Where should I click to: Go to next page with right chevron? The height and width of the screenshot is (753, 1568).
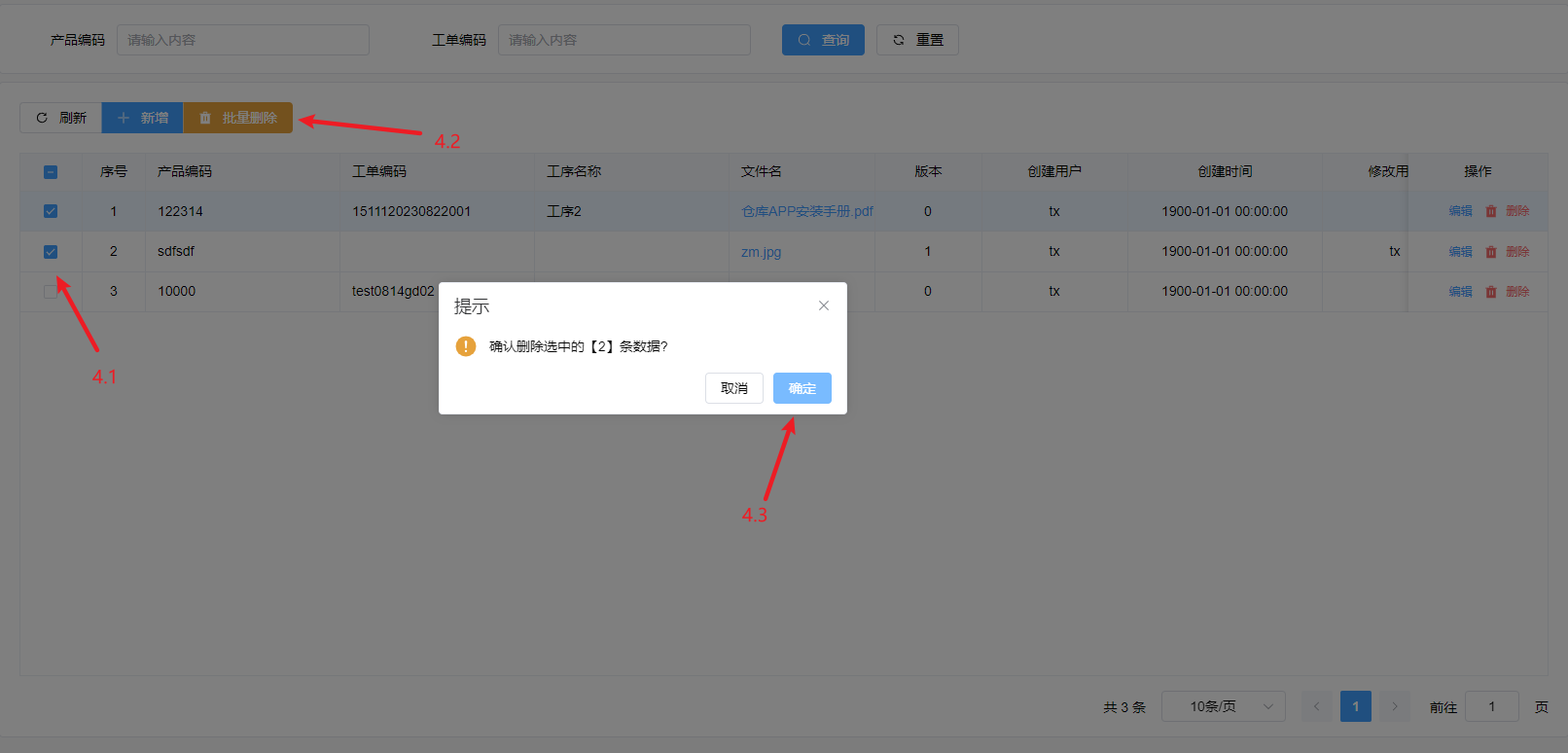click(1394, 706)
